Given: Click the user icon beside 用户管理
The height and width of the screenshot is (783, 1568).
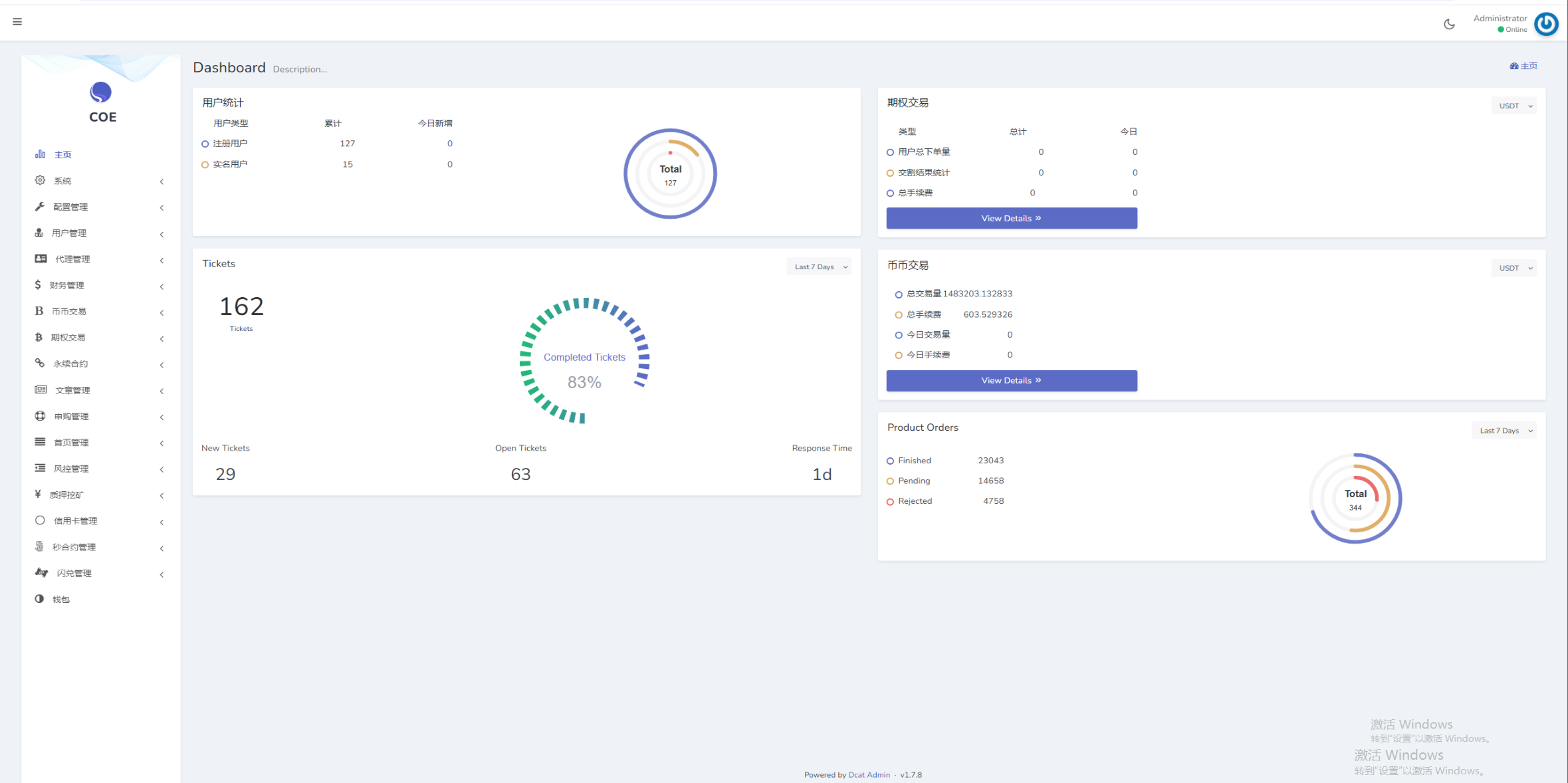Looking at the screenshot, I should (39, 233).
